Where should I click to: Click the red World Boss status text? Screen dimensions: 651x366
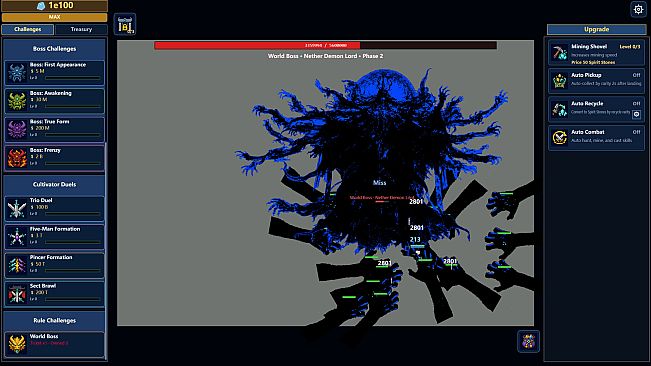pyautogui.click(x=49, y=343)
